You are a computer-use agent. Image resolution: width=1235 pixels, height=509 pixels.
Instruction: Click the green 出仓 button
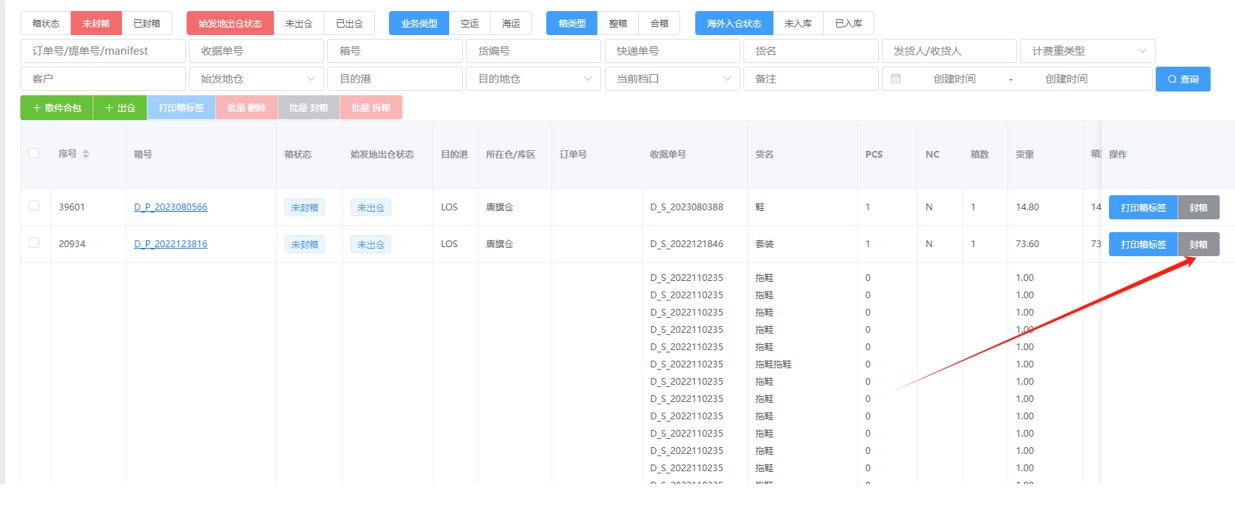click(x=120, y=108)
